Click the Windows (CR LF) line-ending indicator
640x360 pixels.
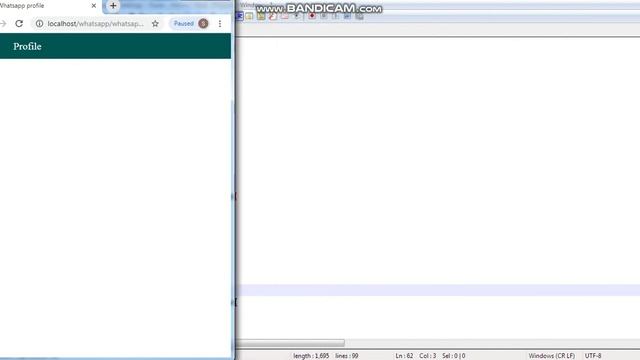551,356
